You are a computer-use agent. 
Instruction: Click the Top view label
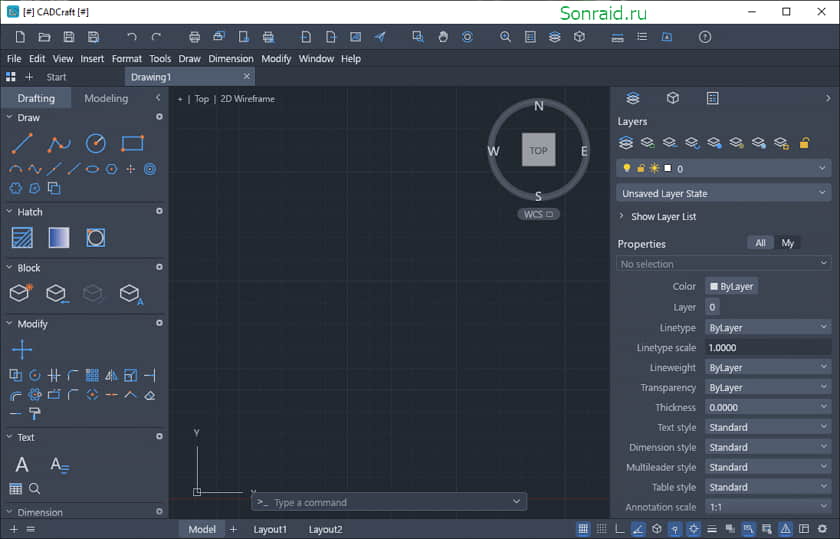[x=201, y=99]
